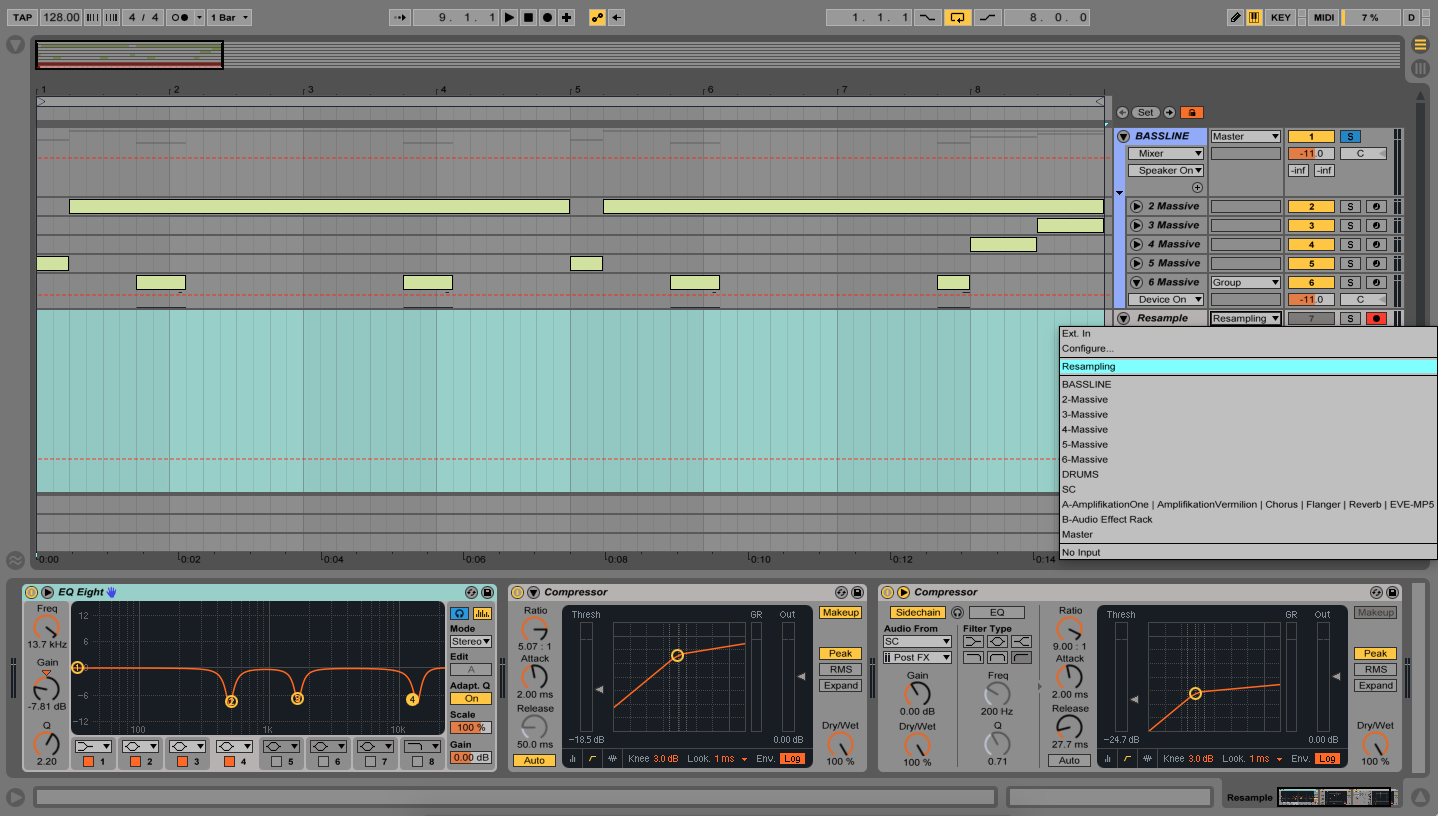Unsolo the BASSLINE track S button

point(1350,136)
